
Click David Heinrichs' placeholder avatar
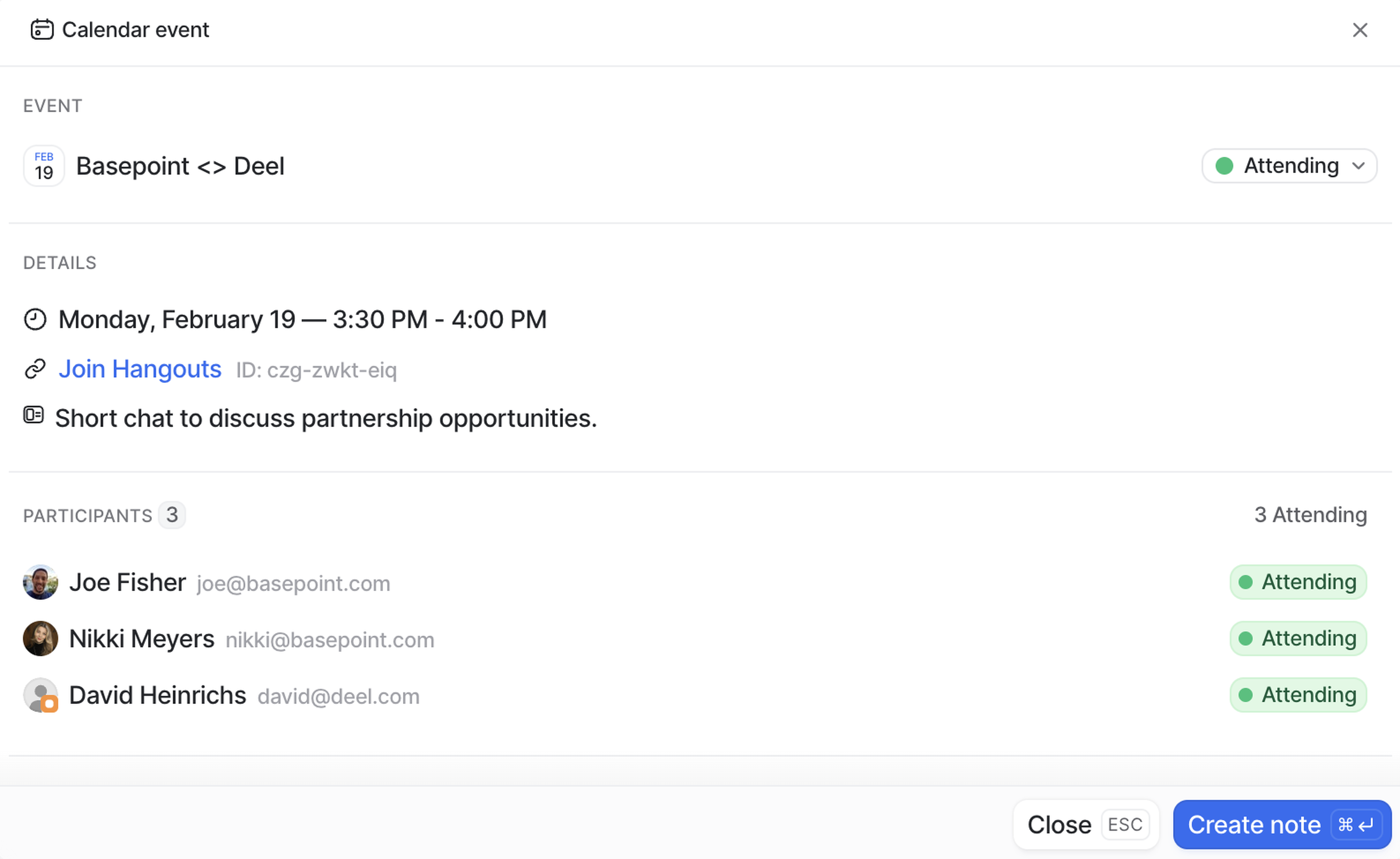tap(40, 695)
